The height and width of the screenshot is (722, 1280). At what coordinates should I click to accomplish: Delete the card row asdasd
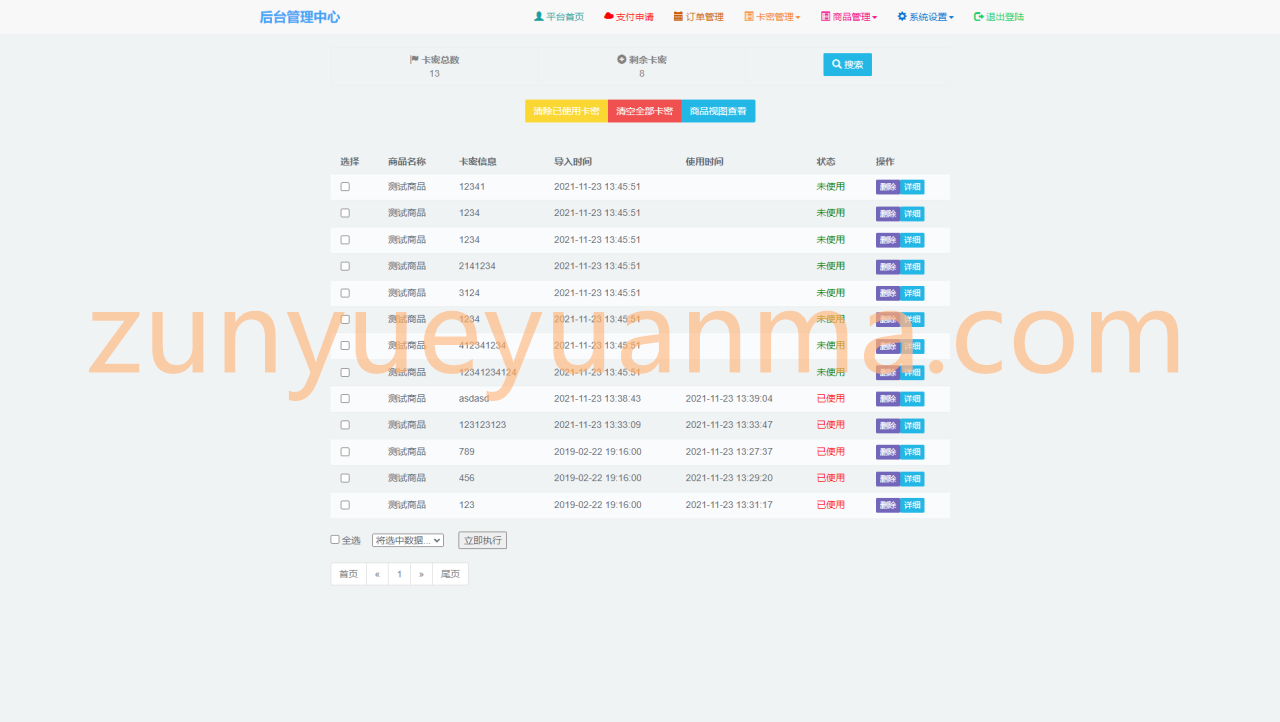[x=888, y=399]
